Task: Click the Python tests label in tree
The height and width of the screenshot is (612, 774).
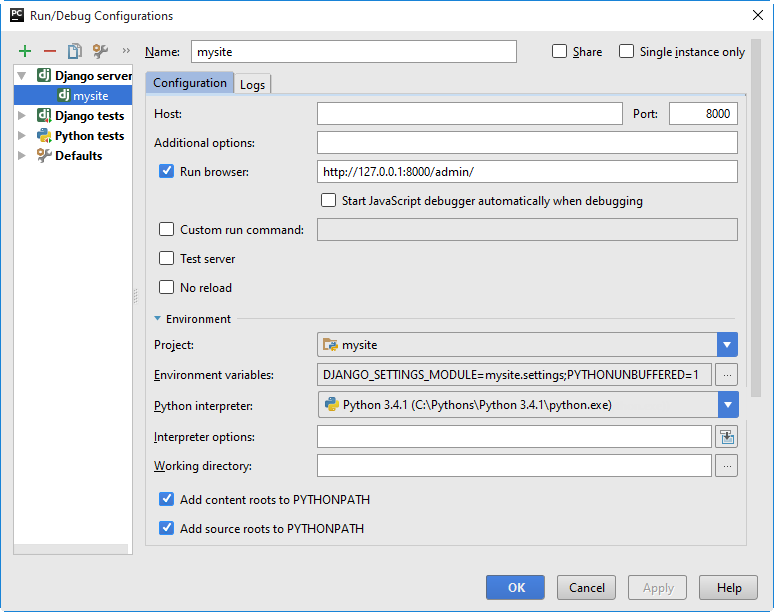Action: pos(89,136)
